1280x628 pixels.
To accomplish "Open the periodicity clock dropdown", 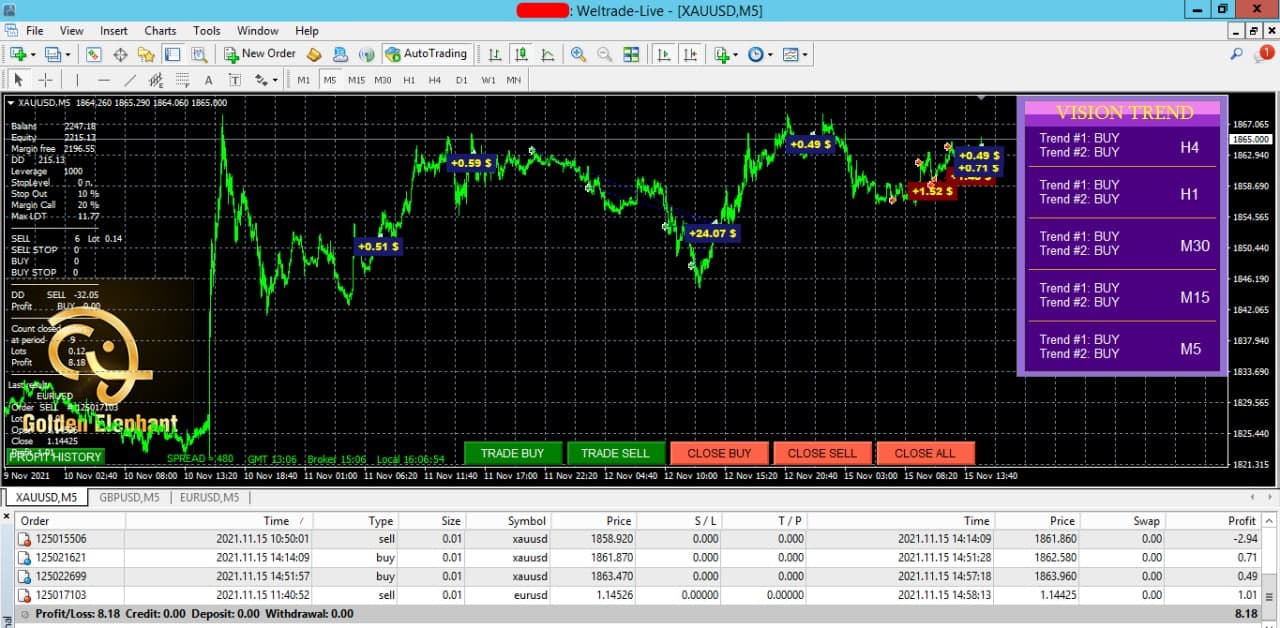I will [769, 54].
